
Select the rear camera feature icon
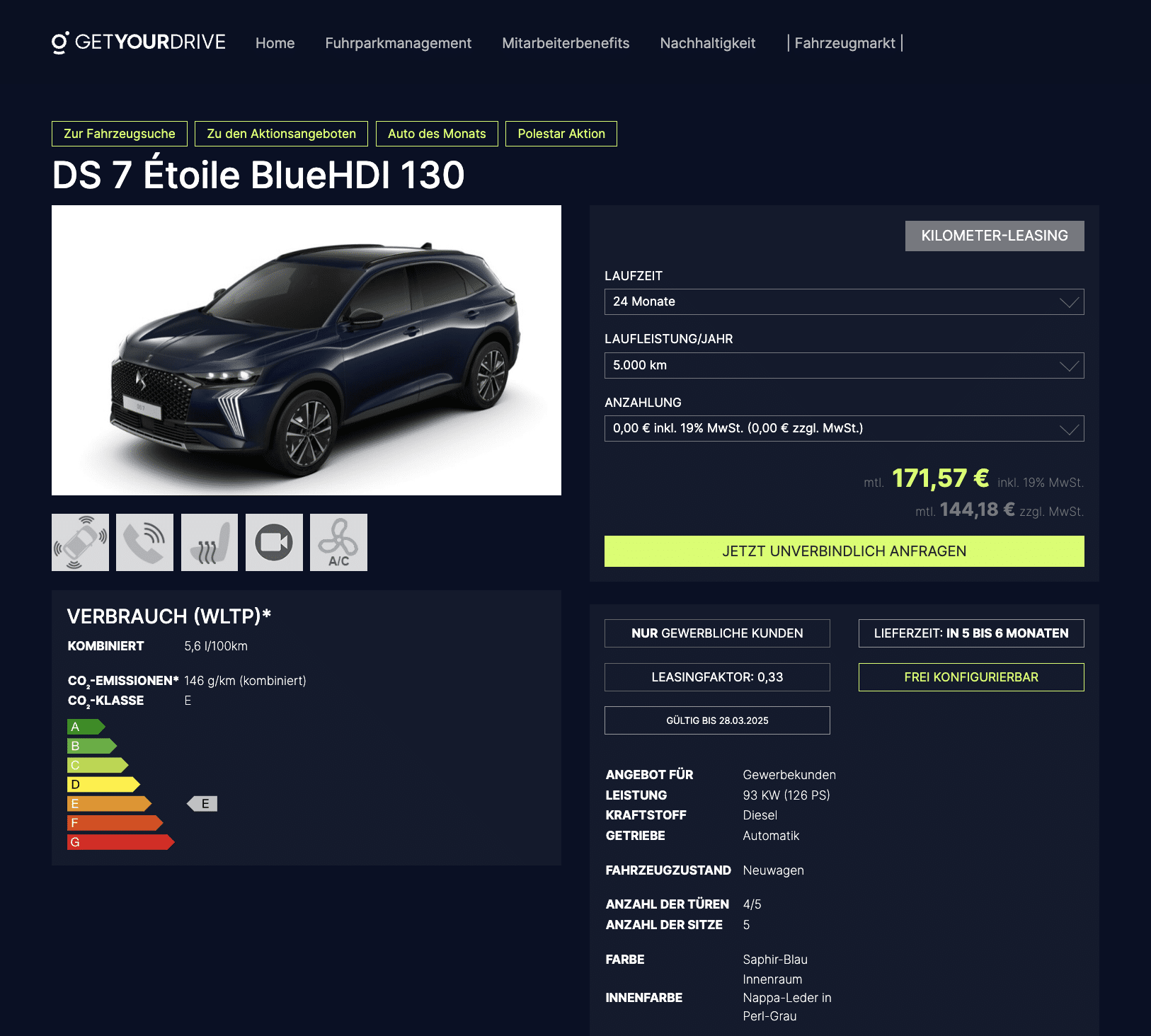click(x=274, y=542)
